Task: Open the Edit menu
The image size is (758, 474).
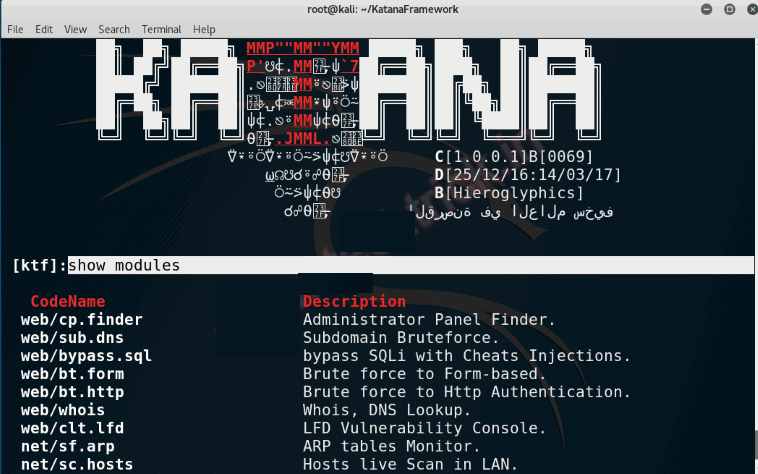Action: click(44, 29)
